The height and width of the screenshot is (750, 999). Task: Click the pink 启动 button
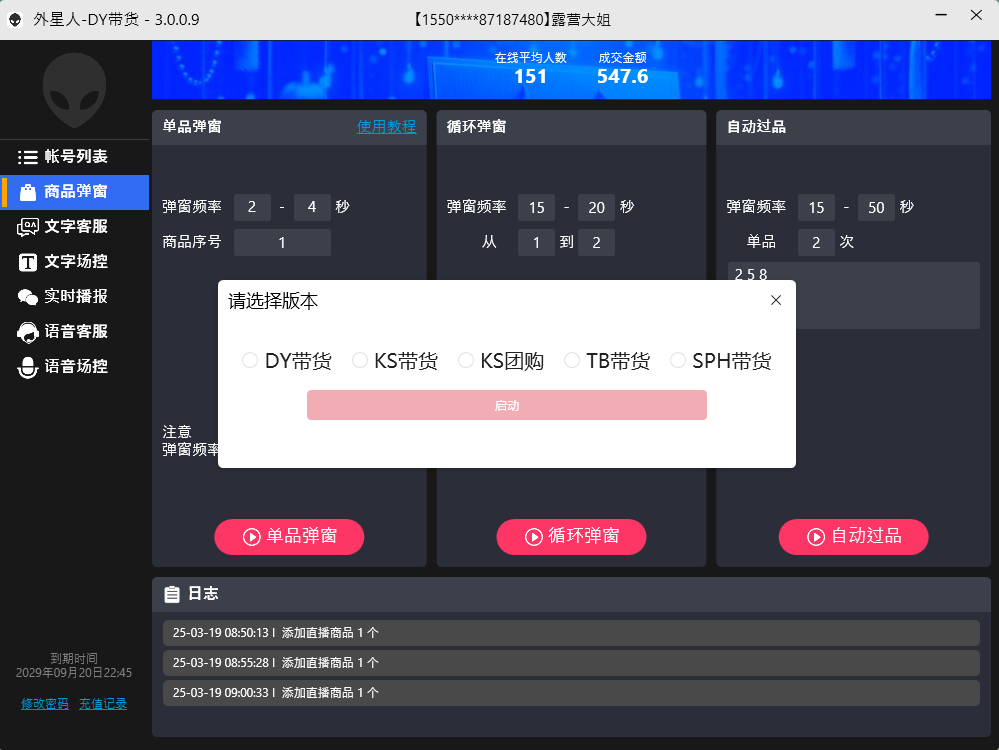click(x=507, y=405)
